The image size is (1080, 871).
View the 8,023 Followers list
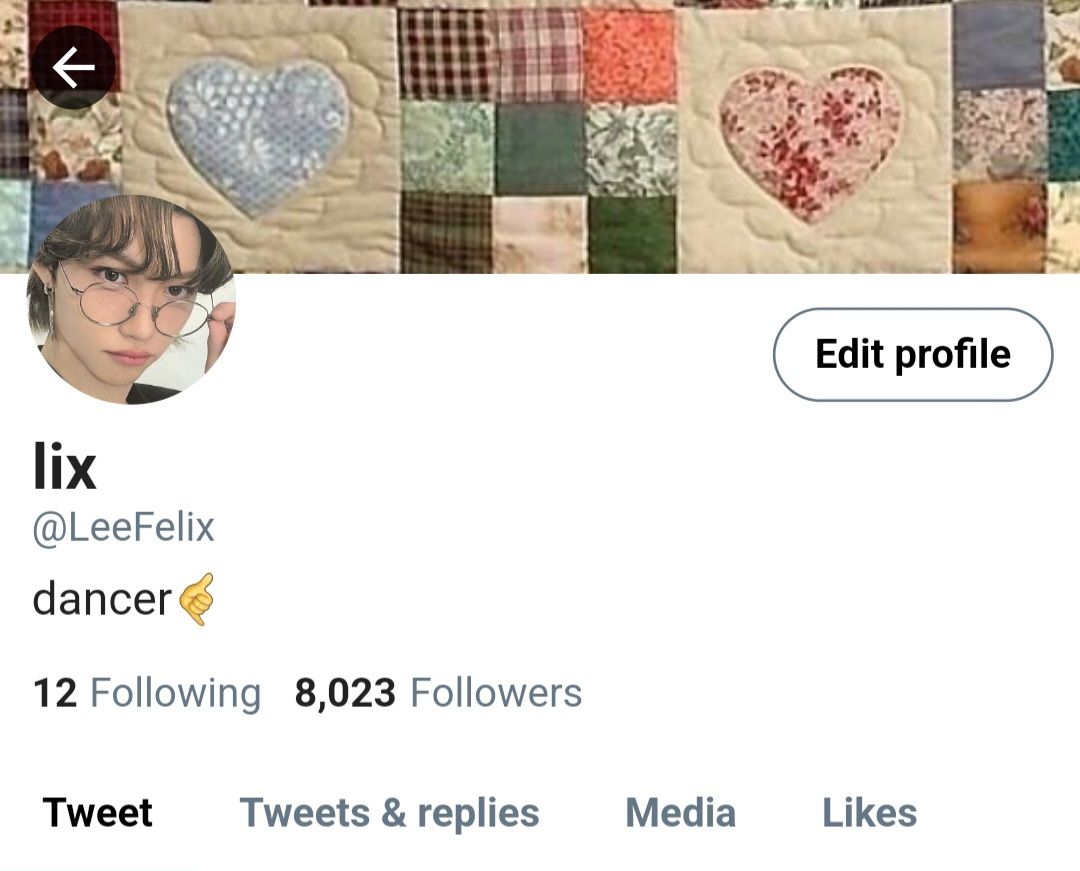[438, 693]
